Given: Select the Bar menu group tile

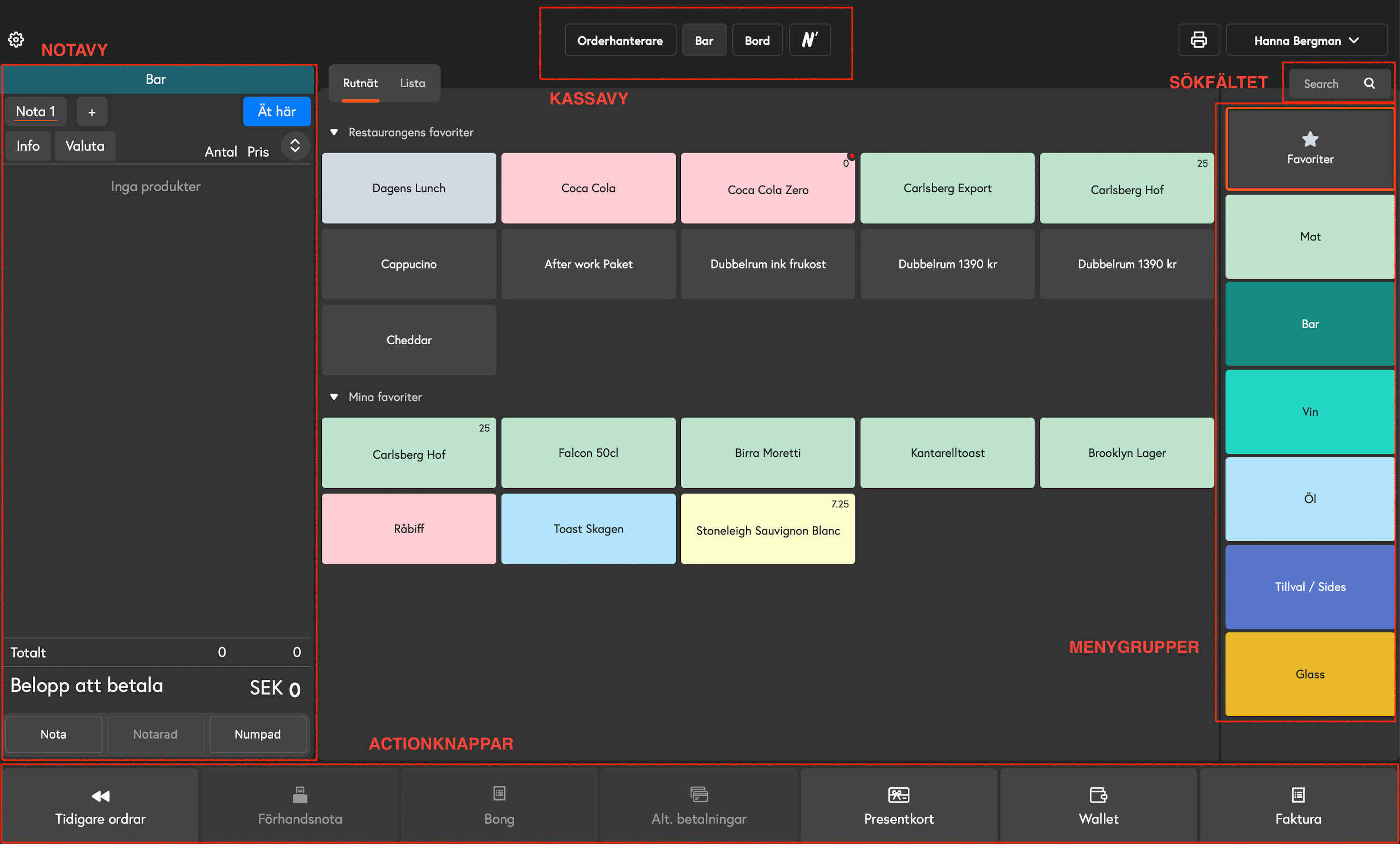Looking at the screenshot, I should tap(1310, 324).
